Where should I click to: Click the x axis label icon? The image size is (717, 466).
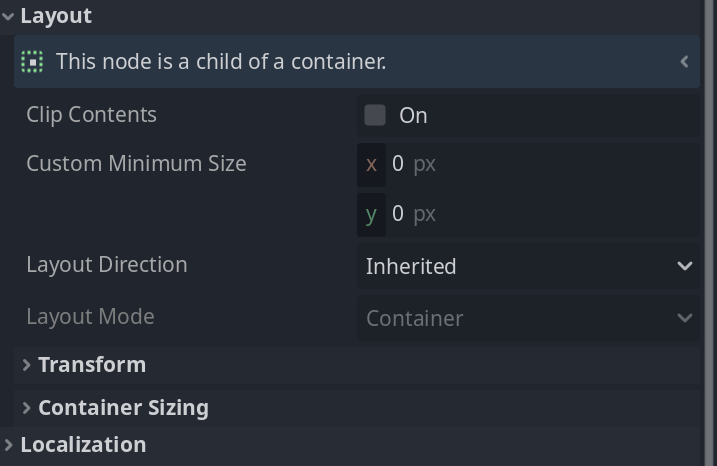371,164
